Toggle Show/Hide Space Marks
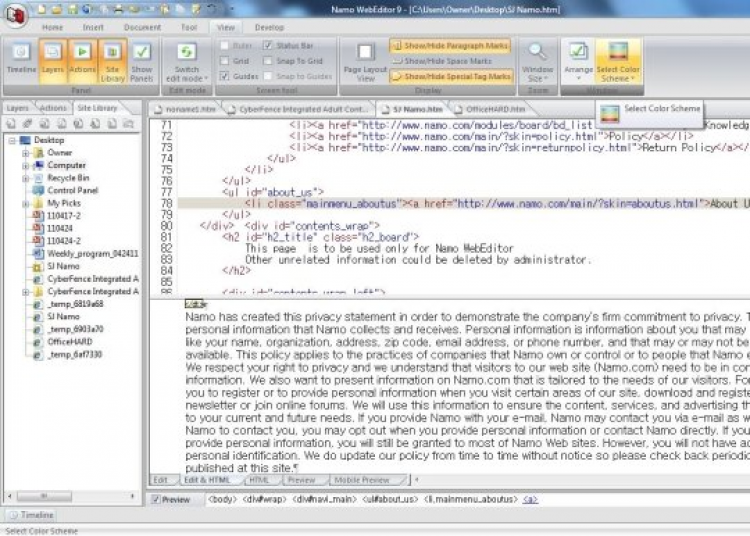Image resolution: width=750 pixels, height=536 pixels. 442,61
